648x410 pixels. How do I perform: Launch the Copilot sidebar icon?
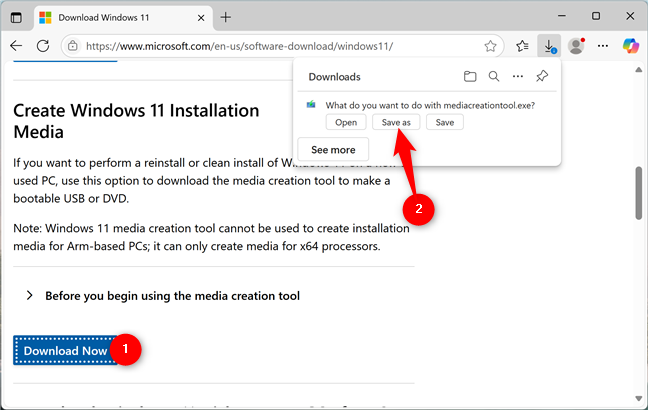point(631,46)
